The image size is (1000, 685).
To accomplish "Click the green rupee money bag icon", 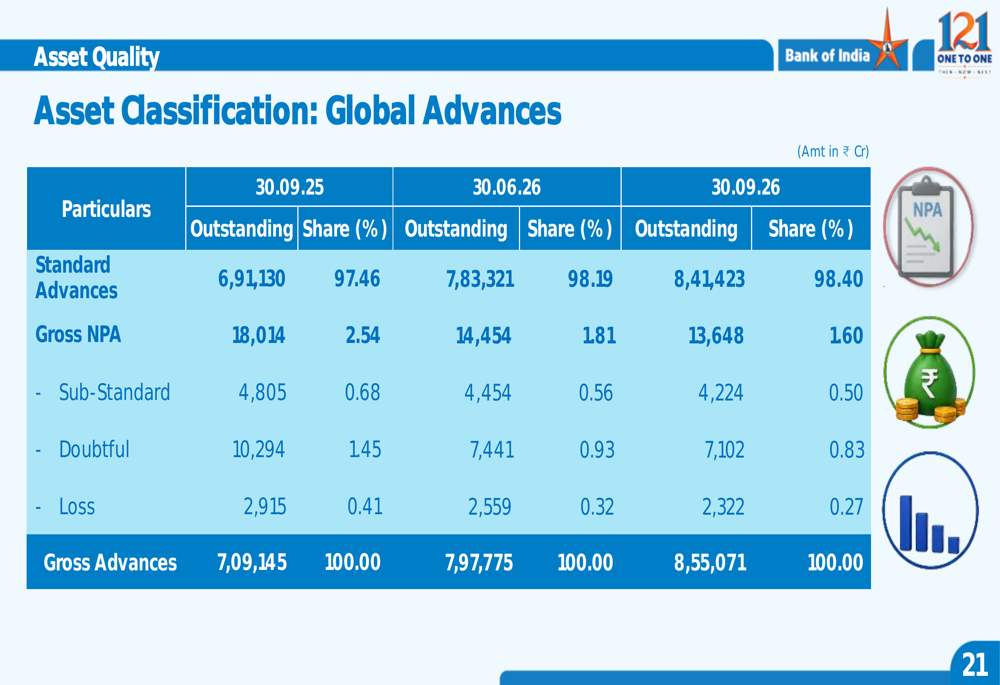I will [929, 372].
